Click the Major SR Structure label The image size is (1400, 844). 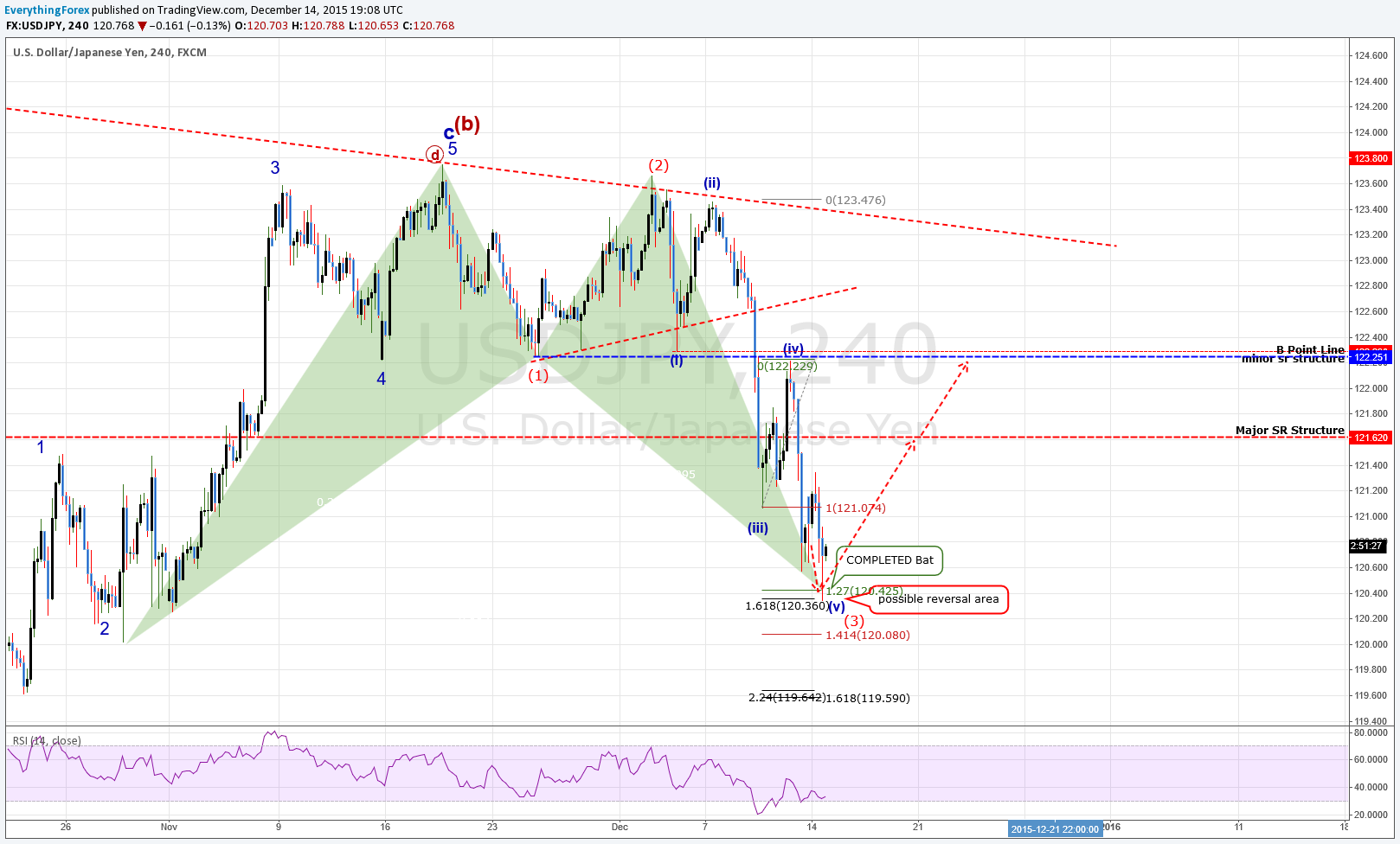pos(1289,430)
